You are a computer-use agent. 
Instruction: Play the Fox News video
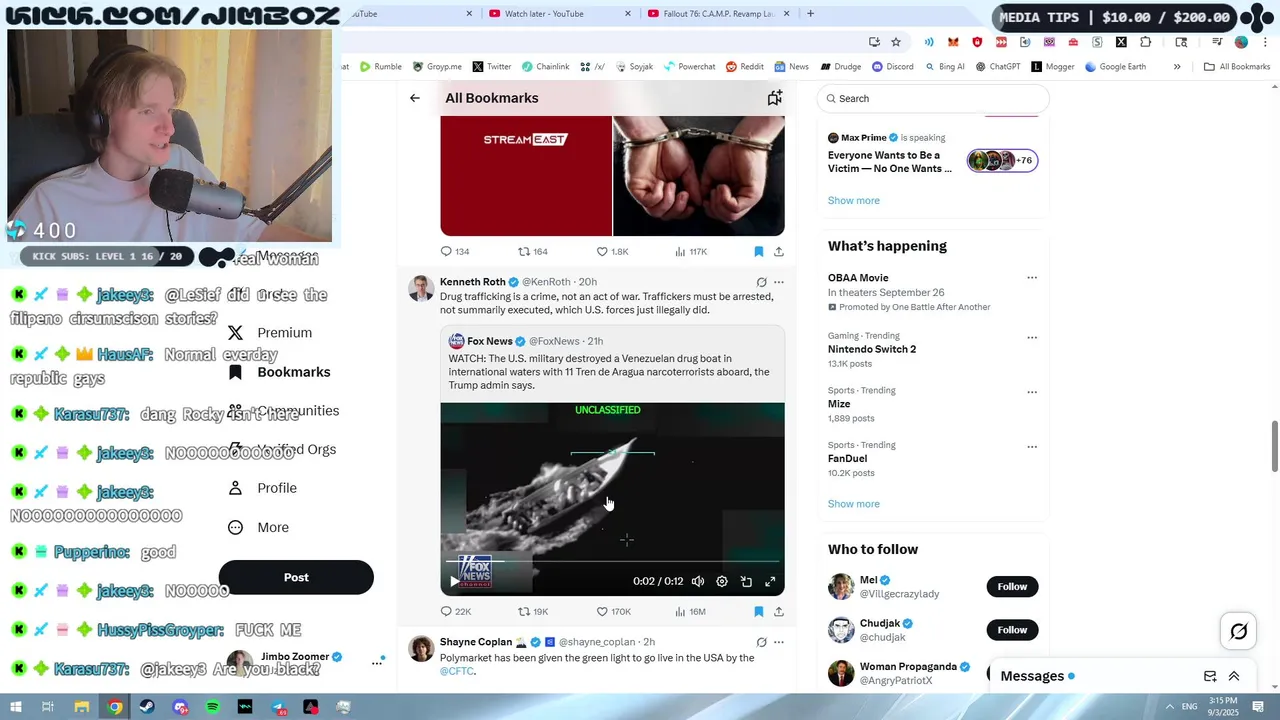pos(455,581)
